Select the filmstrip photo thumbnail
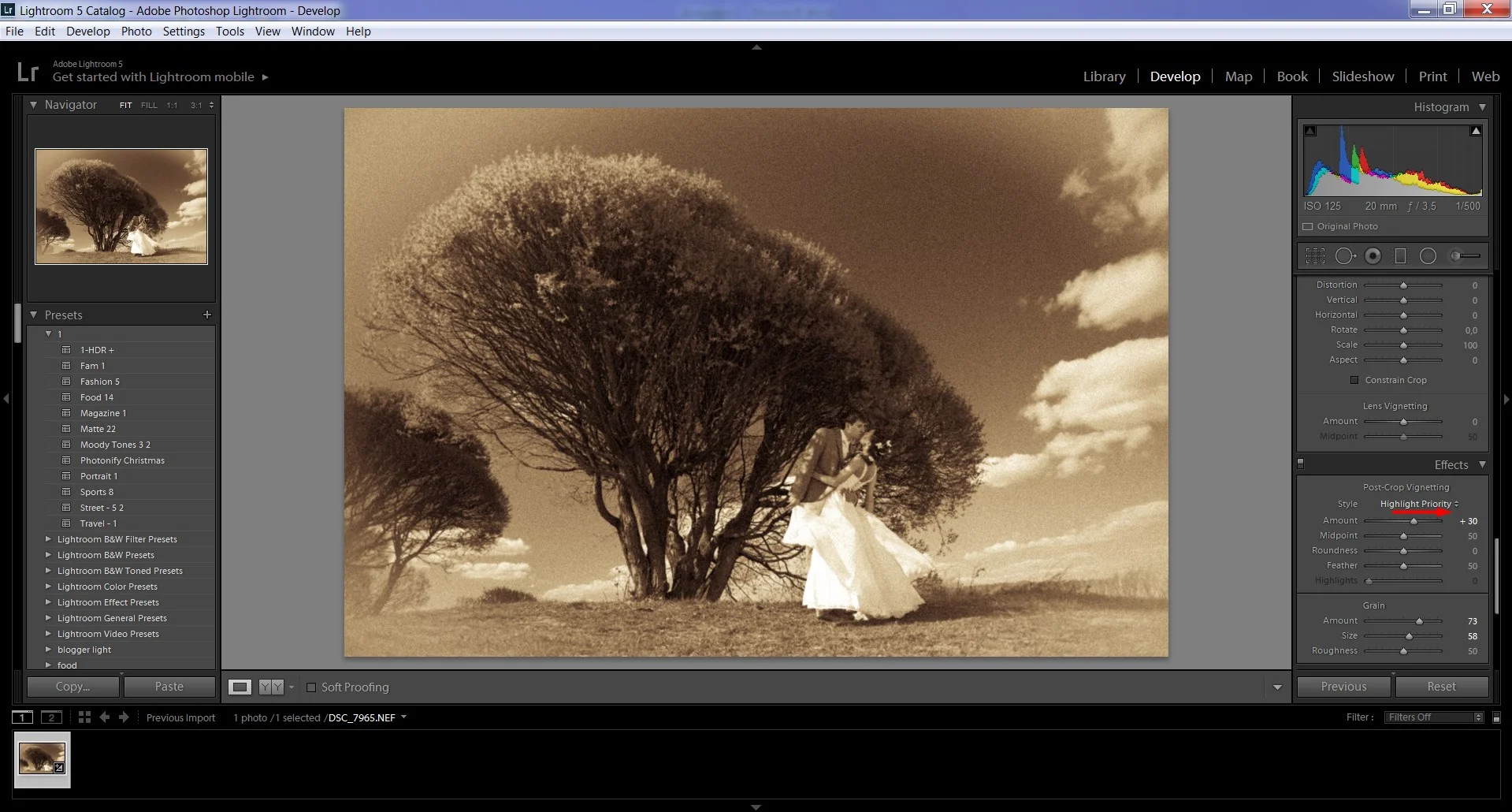The width and height of the screenshot is (1512, 812). [x=43, y=759]
